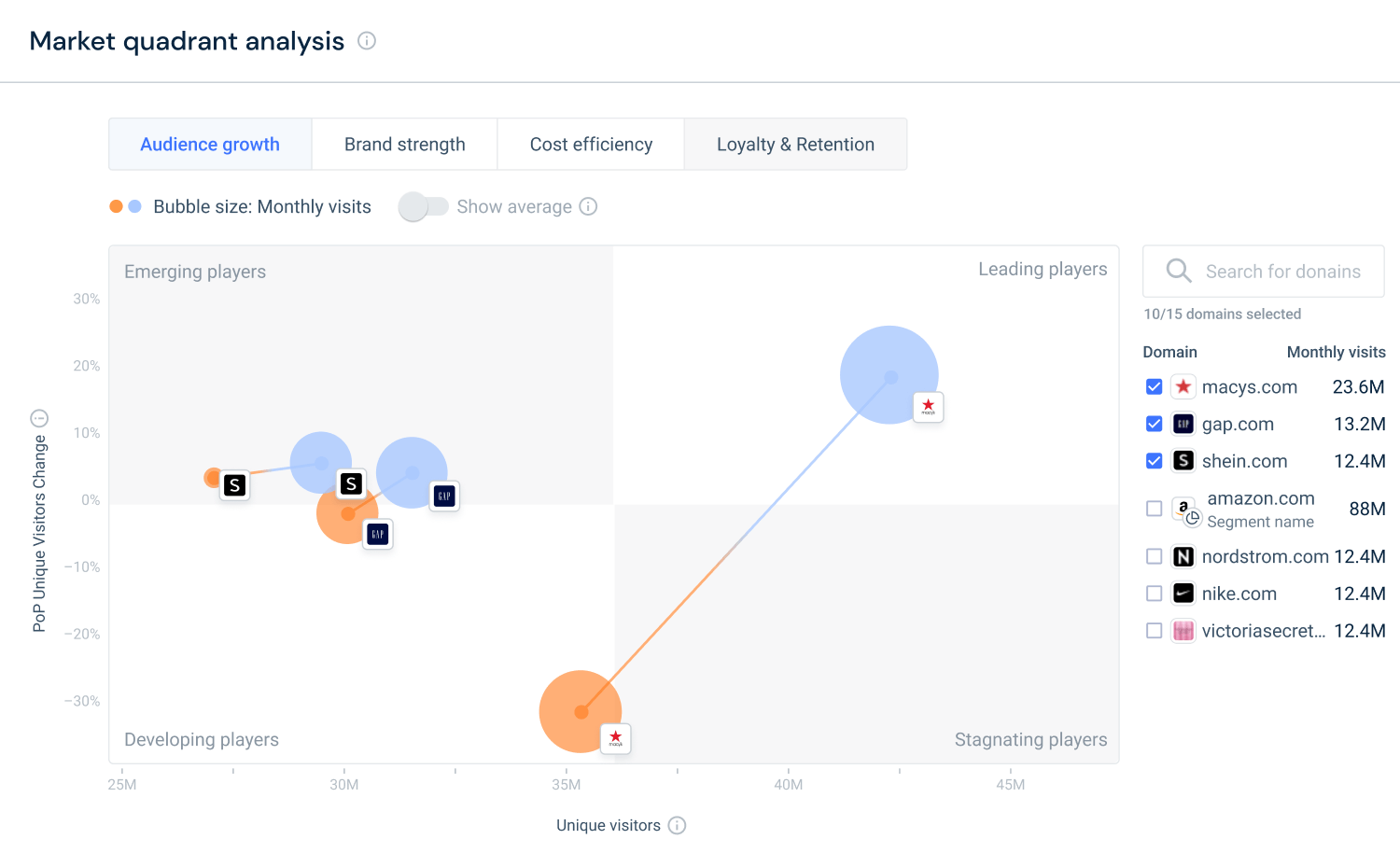Select the victoriasecret checkbox

(x=1154, y=631)
